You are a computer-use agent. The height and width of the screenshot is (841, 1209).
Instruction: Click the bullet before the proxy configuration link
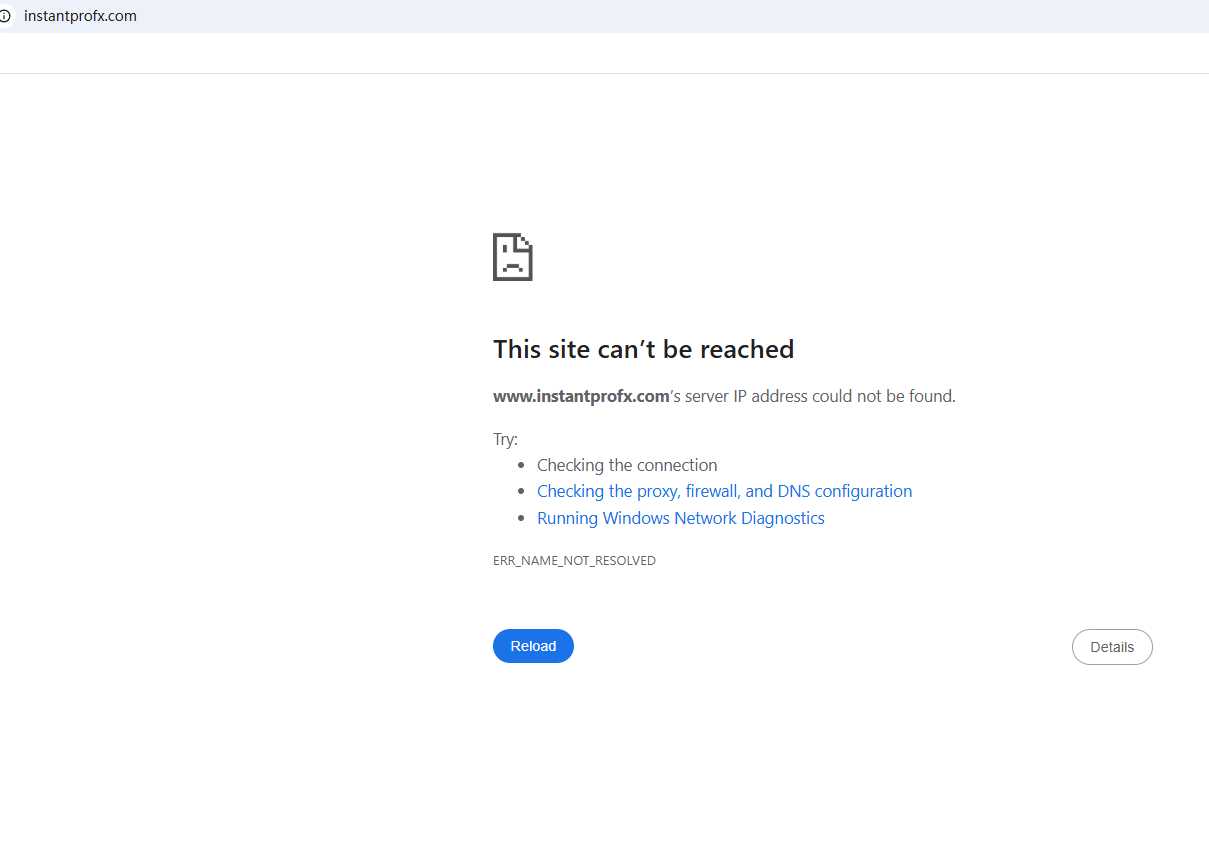(521, 492)
